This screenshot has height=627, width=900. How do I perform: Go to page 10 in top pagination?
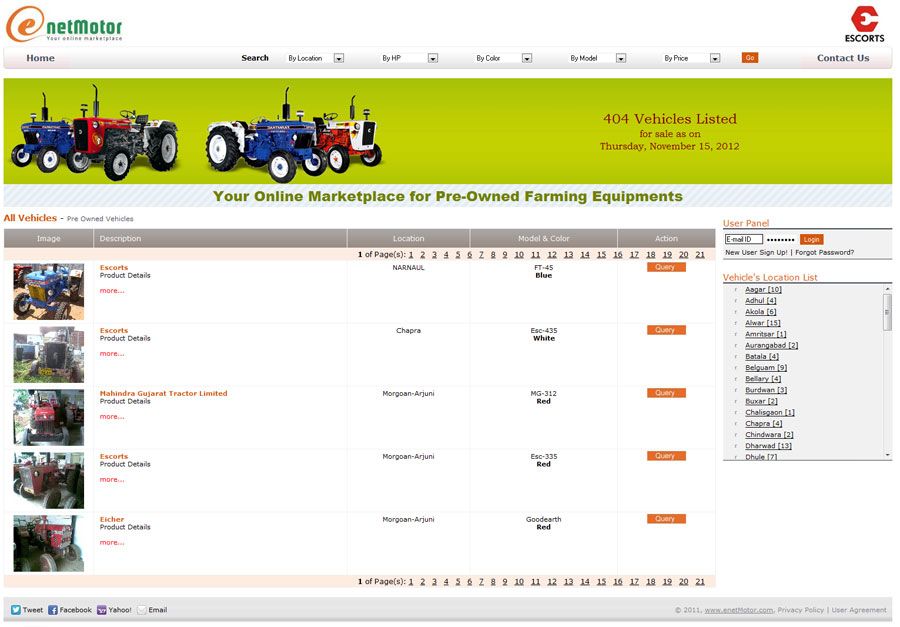(519, 254)
